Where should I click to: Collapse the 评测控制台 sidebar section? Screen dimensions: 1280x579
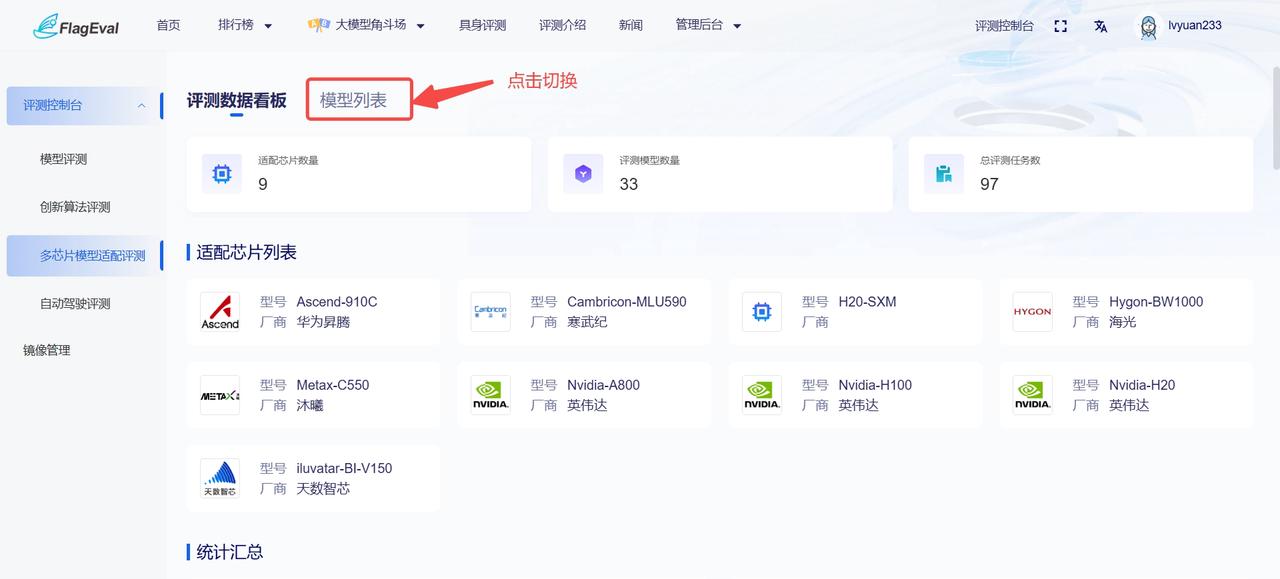click(141, 105)
